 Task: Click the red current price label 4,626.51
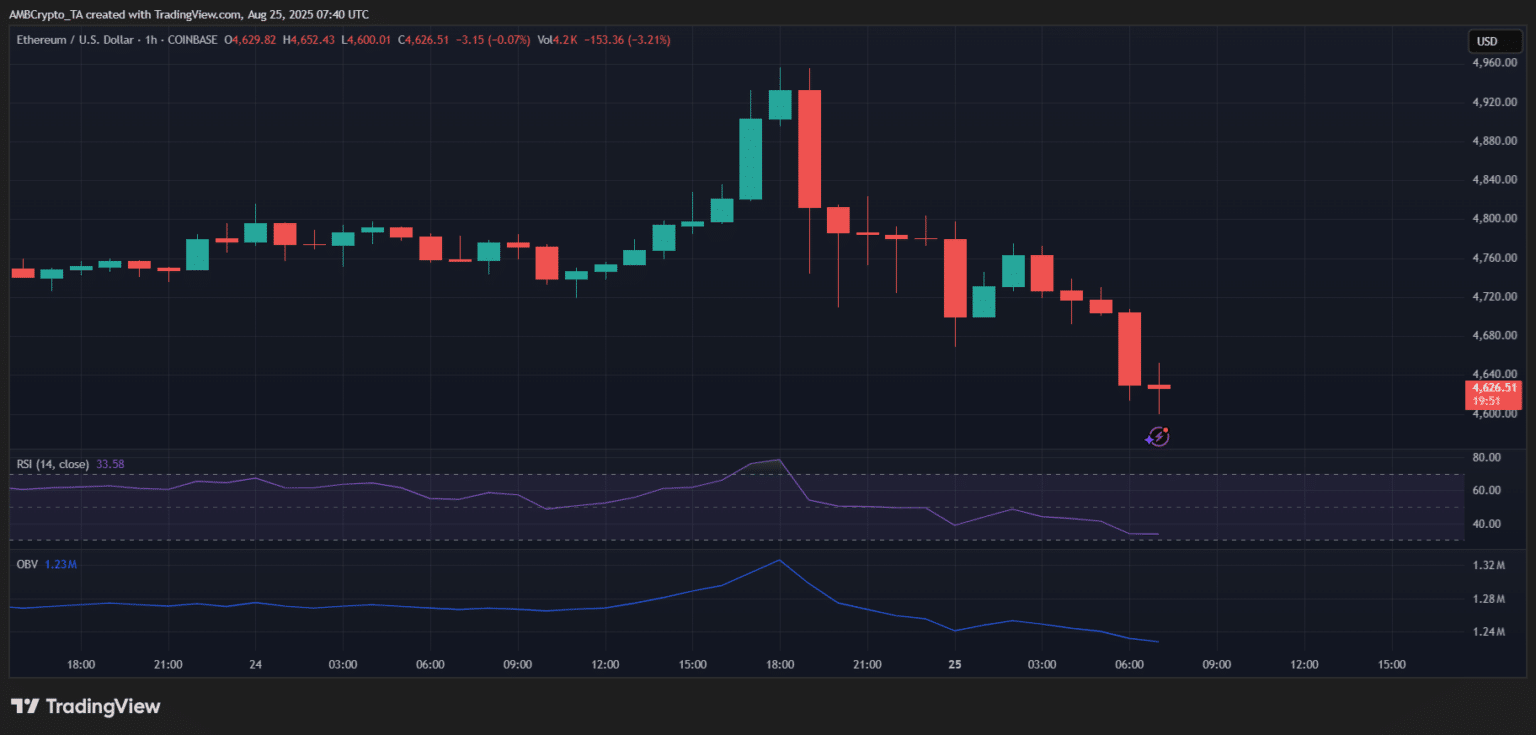[x=1494, y=388]
